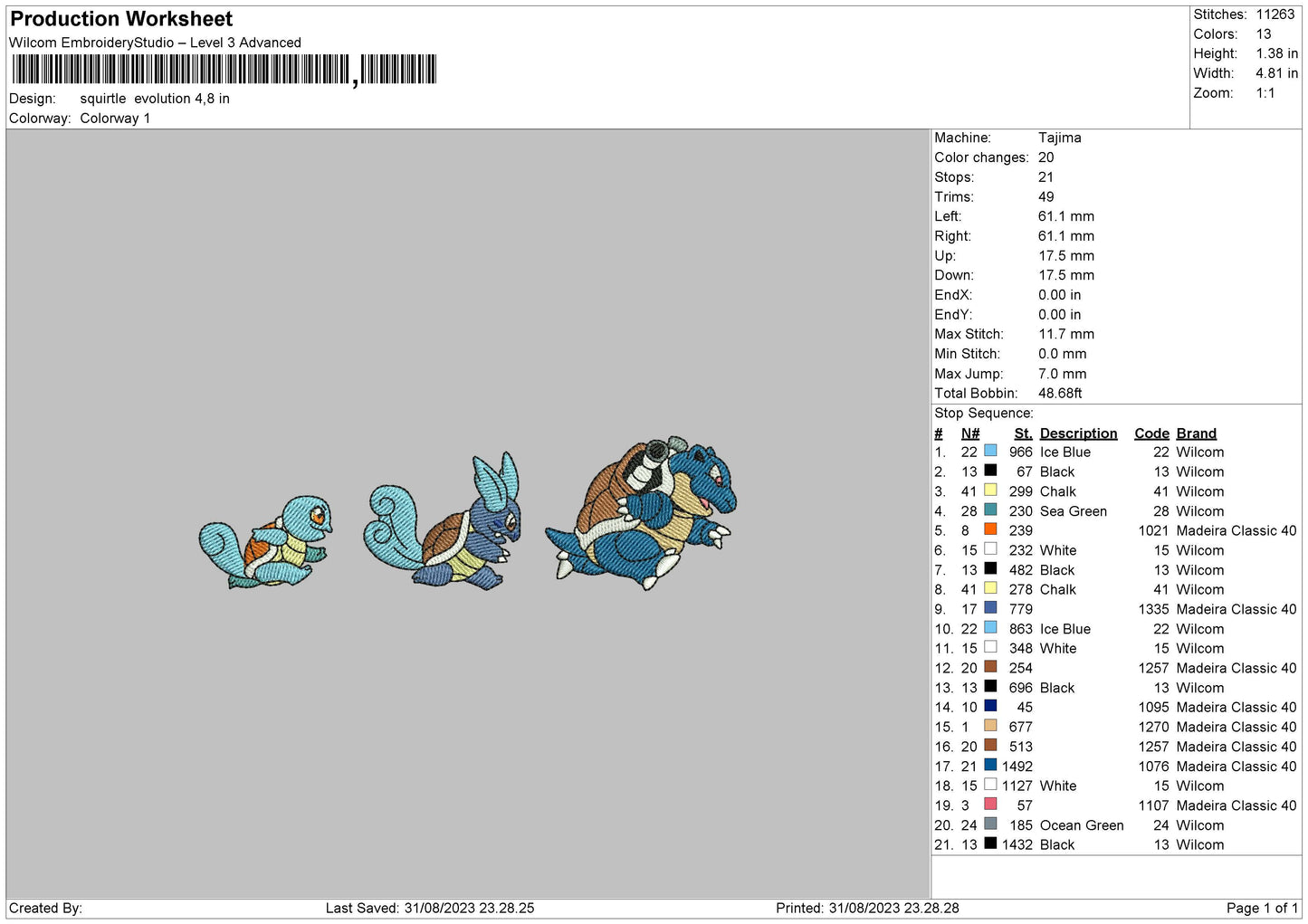This screenshot has height=924, width=1308.
Task: Select the Ice Blue swatch in stop 1
Action: pos(990,451)
